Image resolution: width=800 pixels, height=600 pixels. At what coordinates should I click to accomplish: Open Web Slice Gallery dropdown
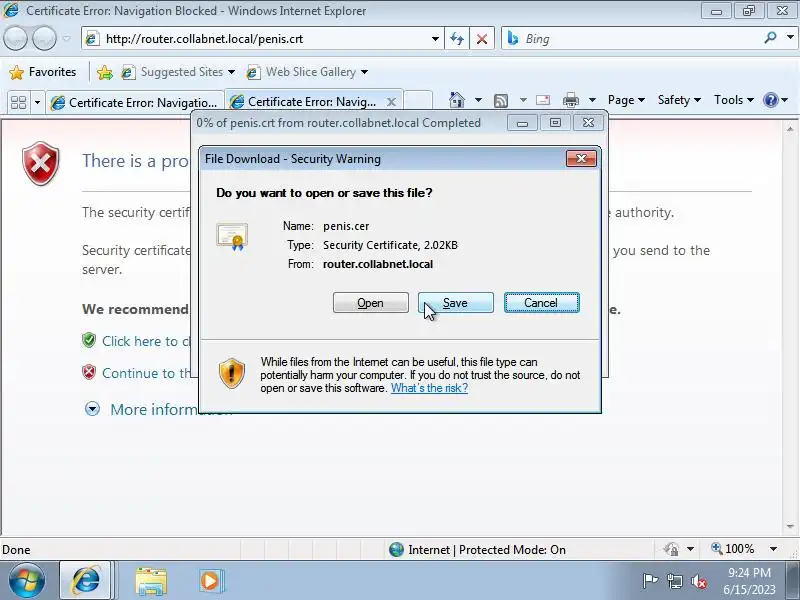[x=307, y=72]
